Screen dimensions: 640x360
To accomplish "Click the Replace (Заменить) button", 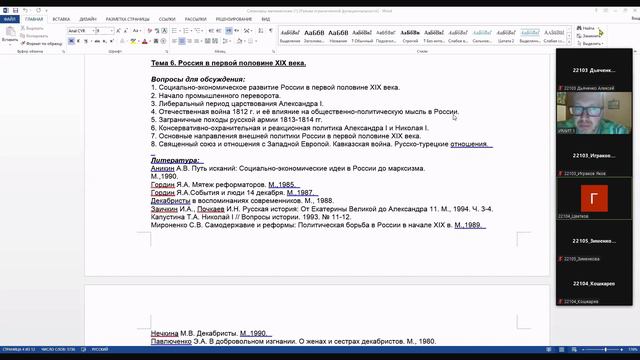I will coord(589,36).
